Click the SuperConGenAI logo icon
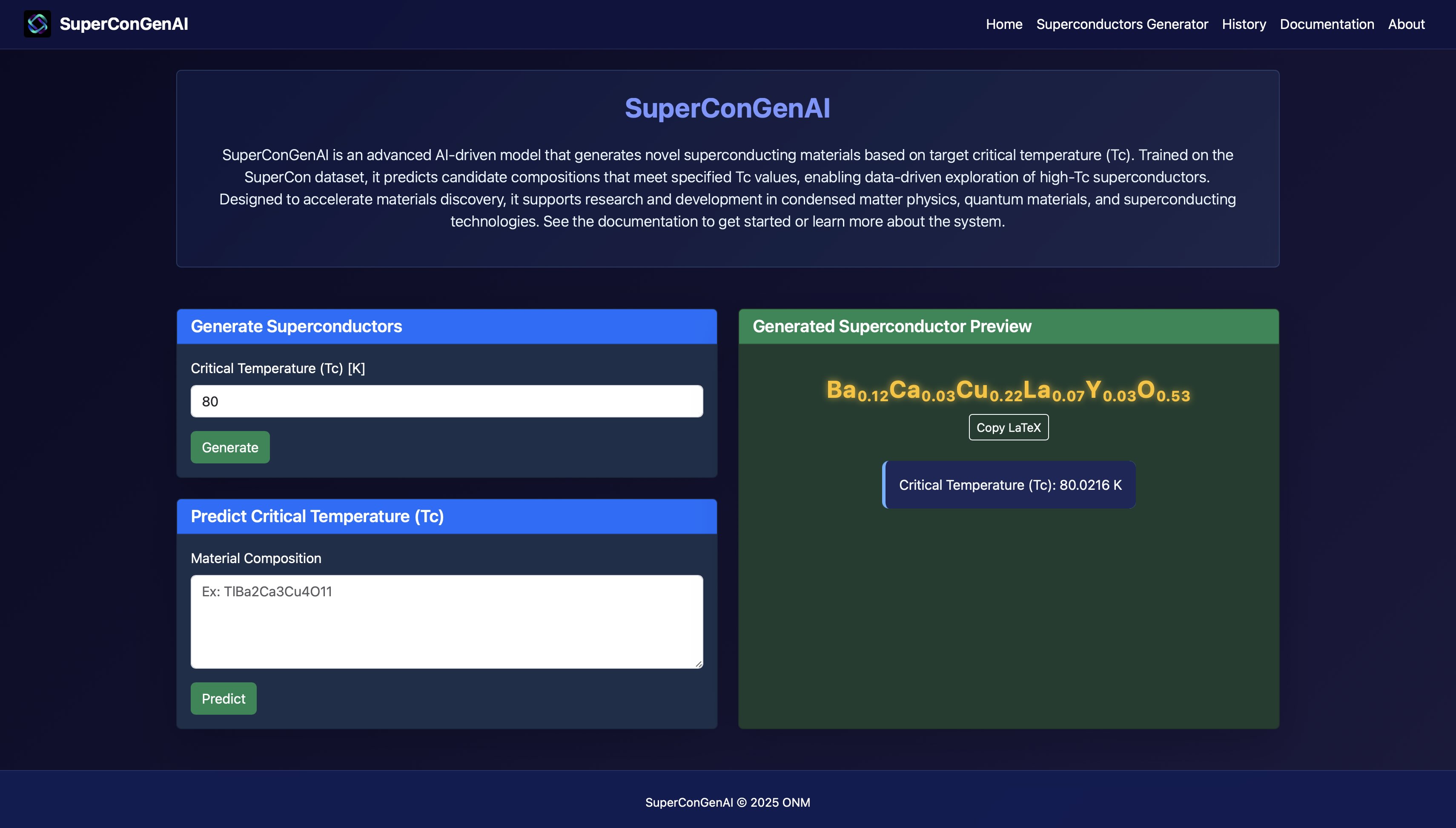Viewport: 1456px width, 828px height. (x=37, y=23)
